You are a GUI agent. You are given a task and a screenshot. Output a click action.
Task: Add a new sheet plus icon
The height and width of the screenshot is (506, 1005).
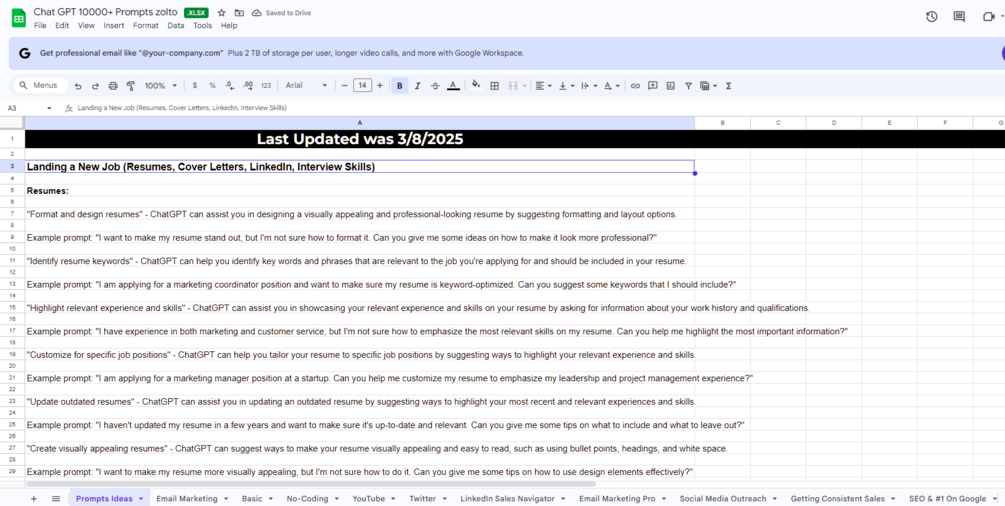[34, 498]
